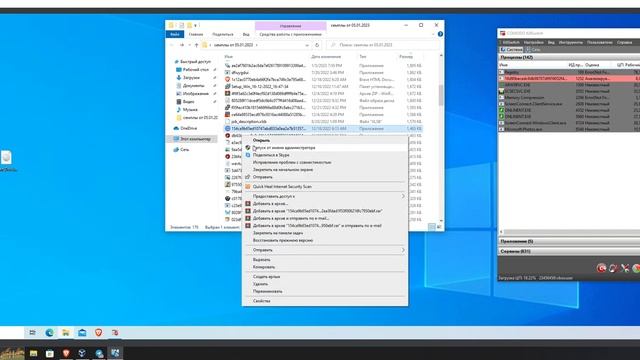640x360 pixels.
Task: Sort files by Дата изменения column
Action: click(x=326, y=57)
